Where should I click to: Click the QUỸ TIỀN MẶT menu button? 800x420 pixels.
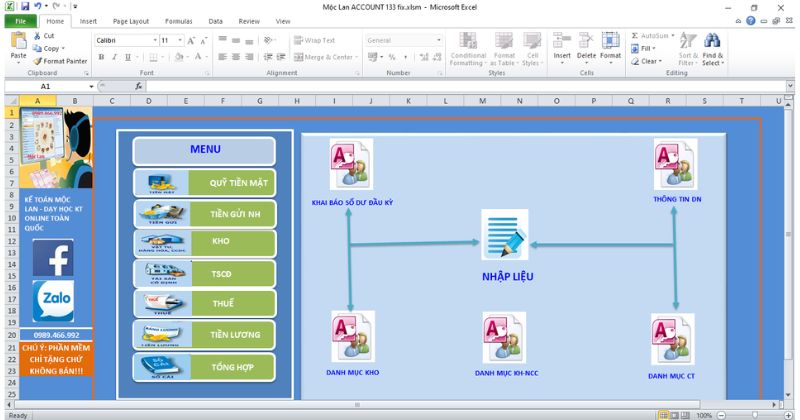pos(205,183)
